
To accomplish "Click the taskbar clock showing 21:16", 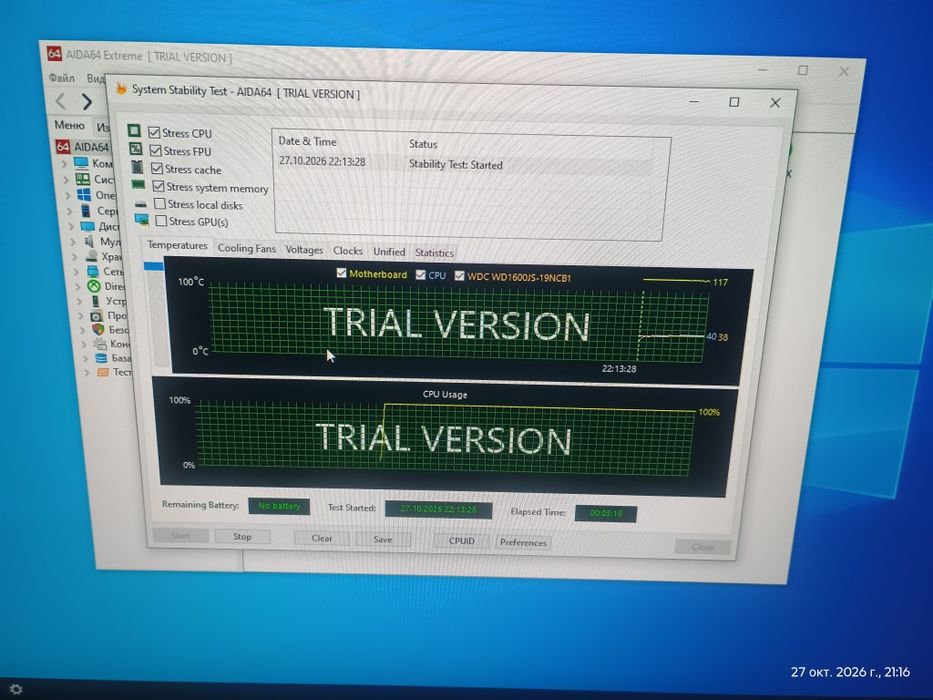I will click(x=850, y=672).
